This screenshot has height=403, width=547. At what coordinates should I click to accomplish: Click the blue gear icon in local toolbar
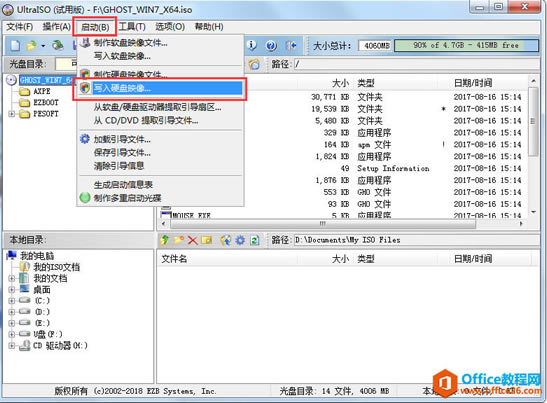coord(240,240)
